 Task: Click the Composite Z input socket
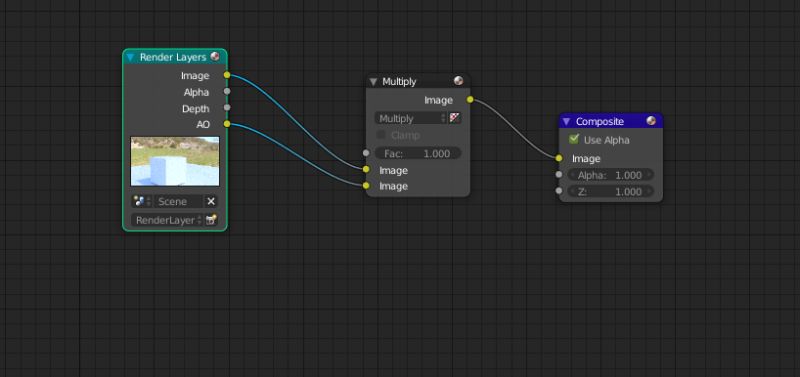(x=559, y=191)
